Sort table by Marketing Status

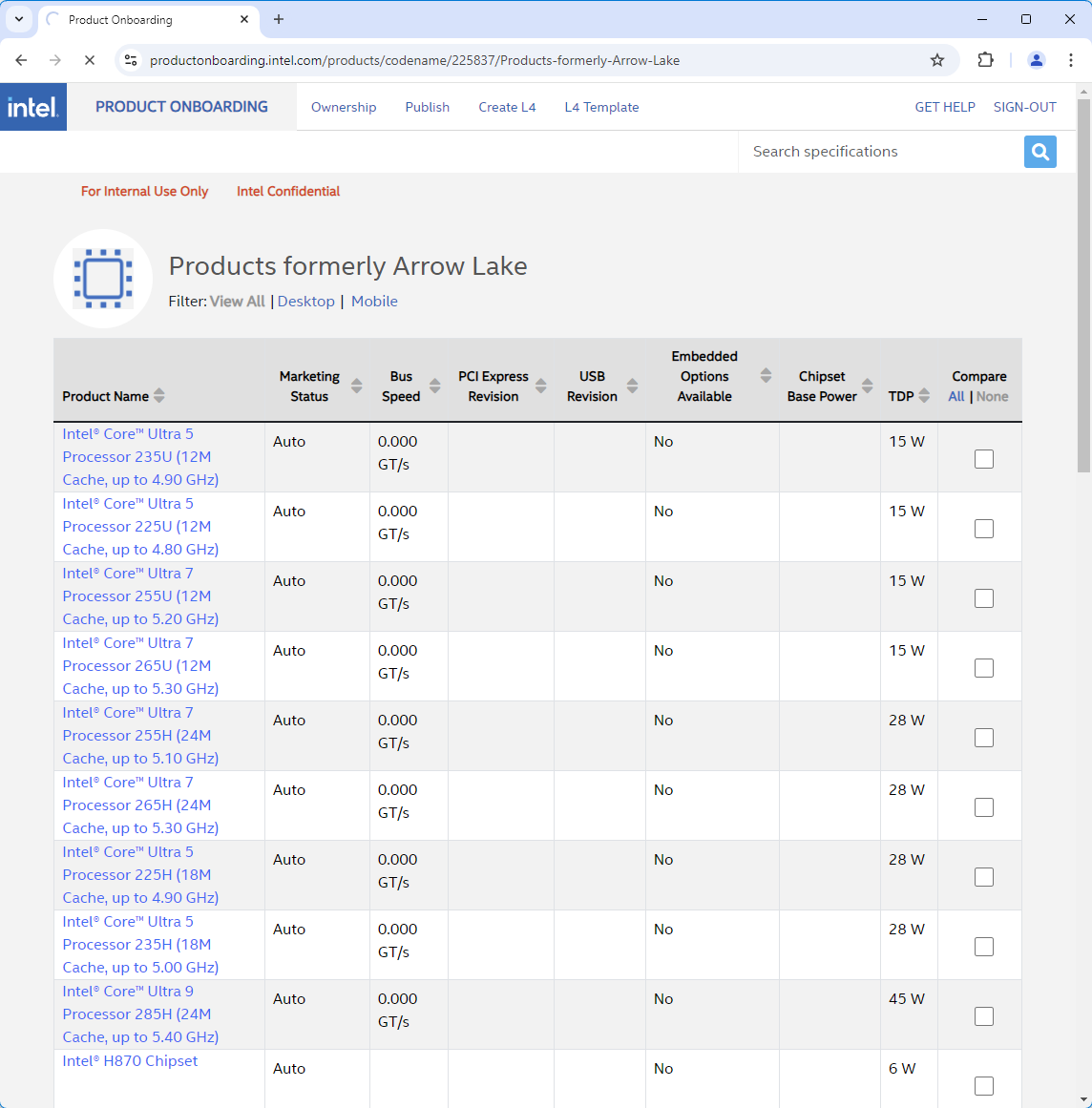coord(356,386)
